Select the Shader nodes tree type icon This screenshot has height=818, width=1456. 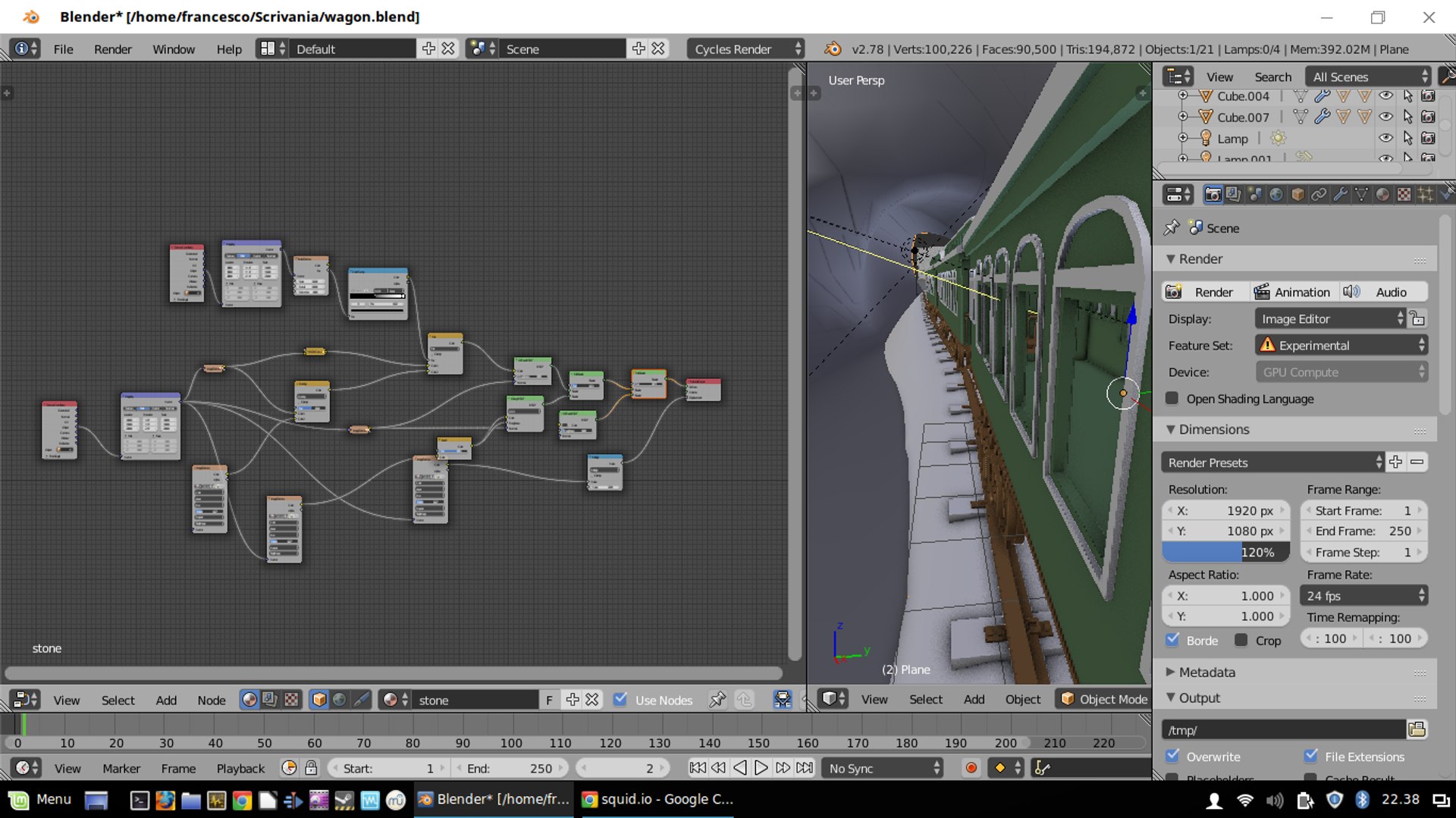pyautogui.click(x=249, y=700)
